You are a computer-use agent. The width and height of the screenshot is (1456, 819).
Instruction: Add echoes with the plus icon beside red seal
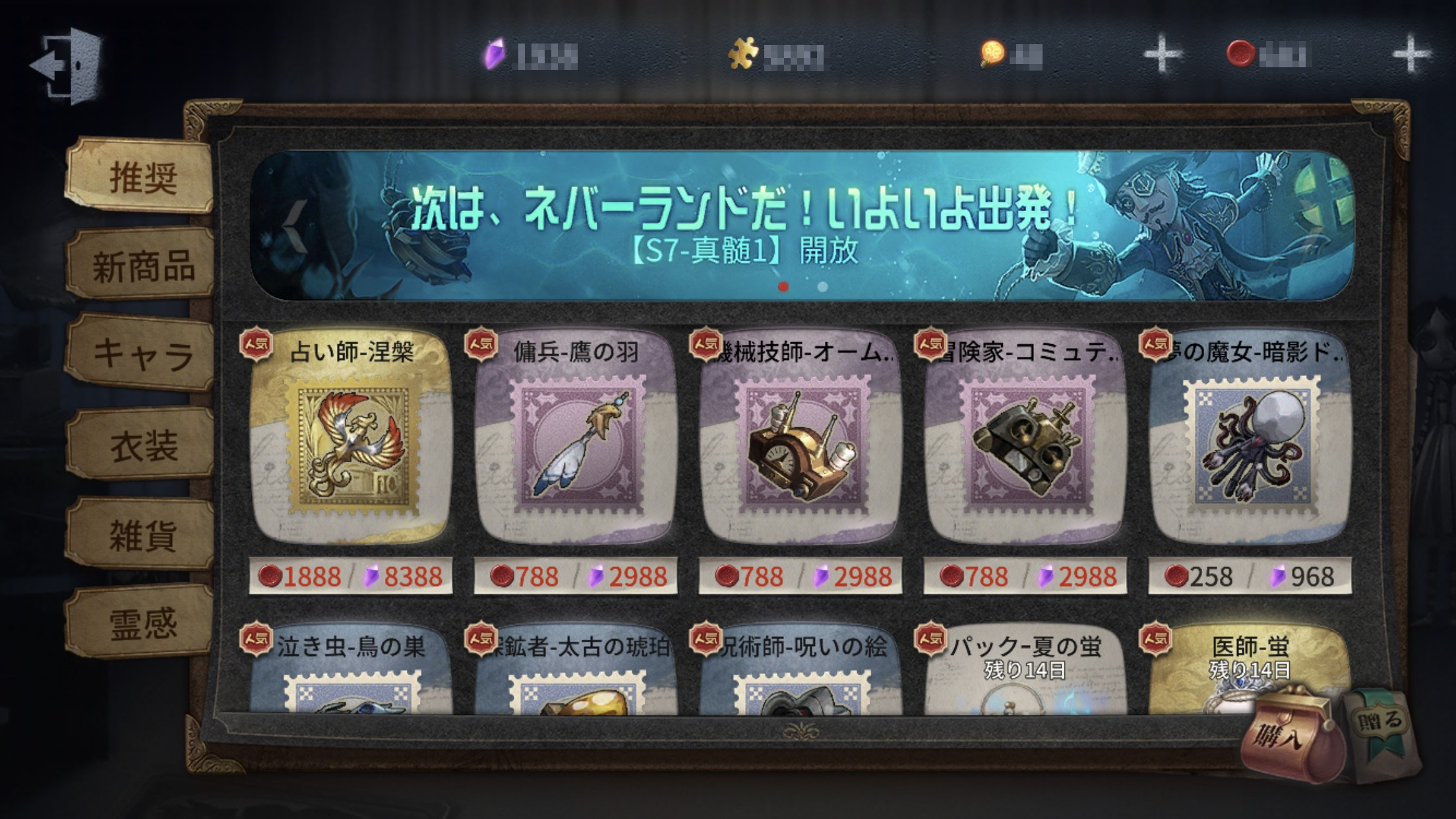pyautogui.click(x=1410, y=54)
